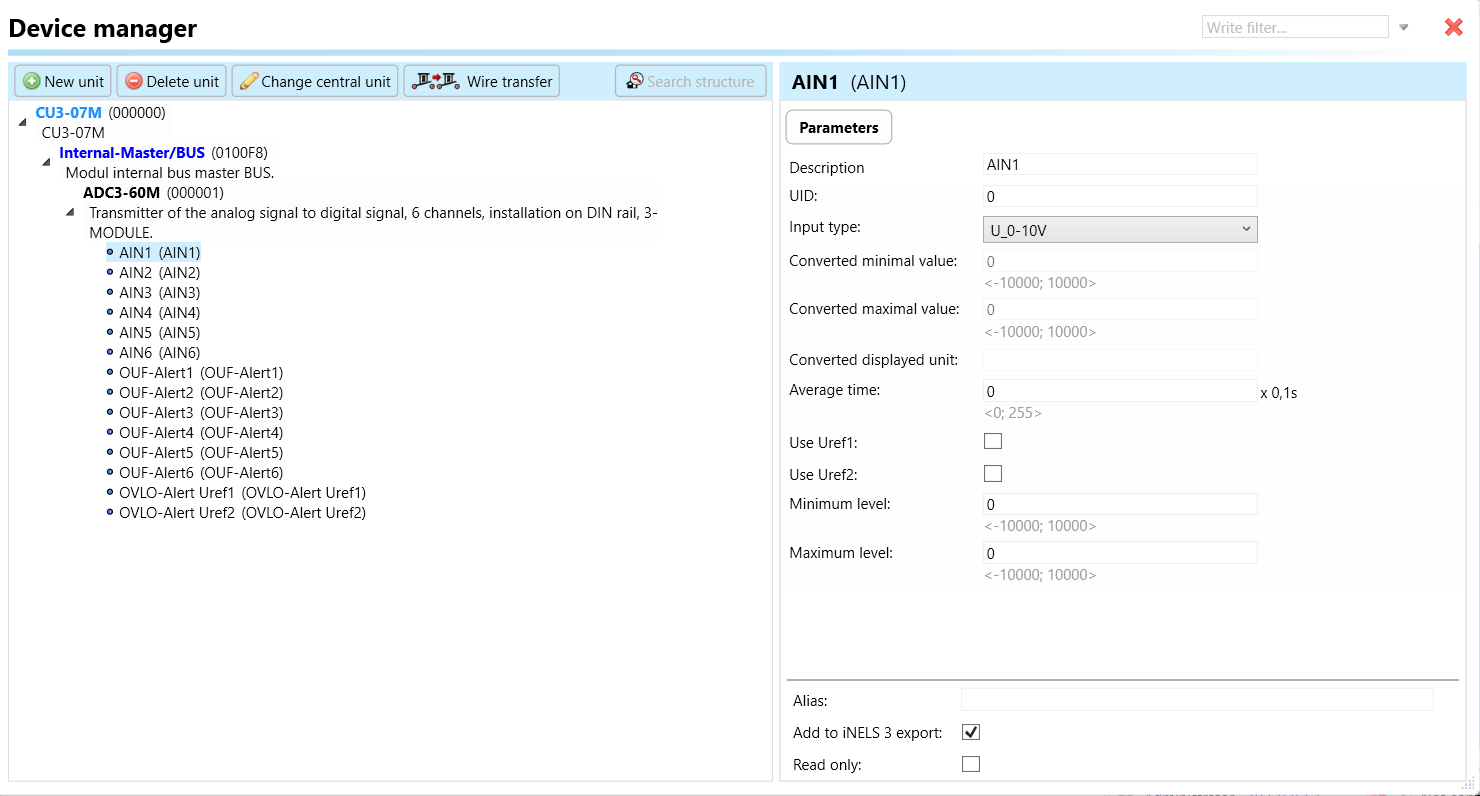The image size is (1480, 796).
Task: Switch to the Parameters tab
Action: pos(838,128)
